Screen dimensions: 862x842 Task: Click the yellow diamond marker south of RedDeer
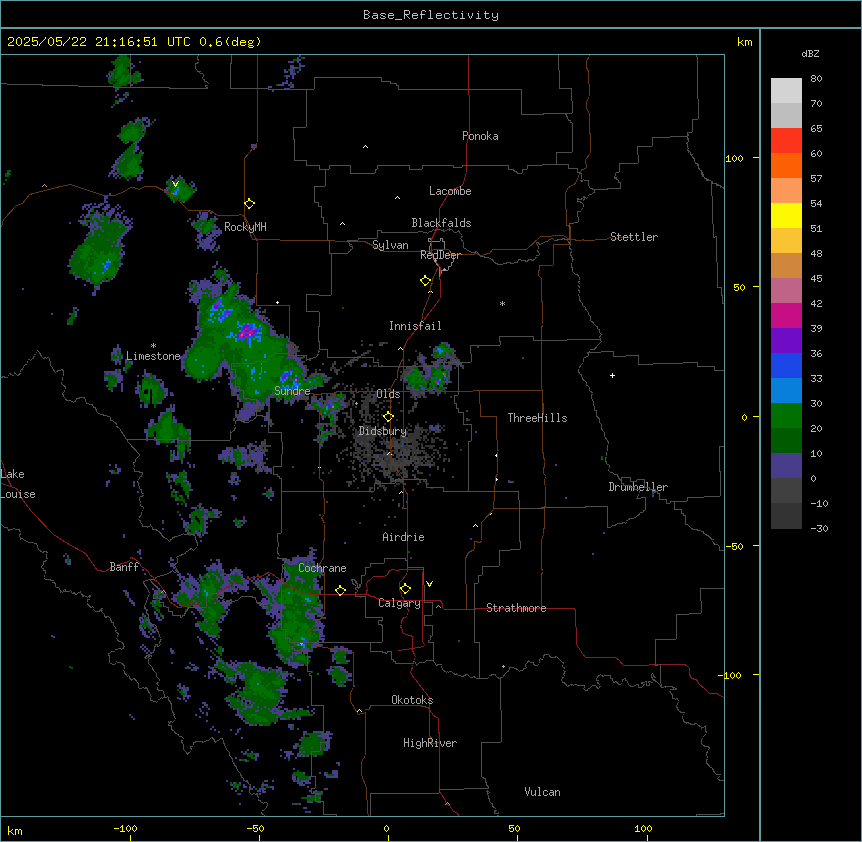(426, 281)
